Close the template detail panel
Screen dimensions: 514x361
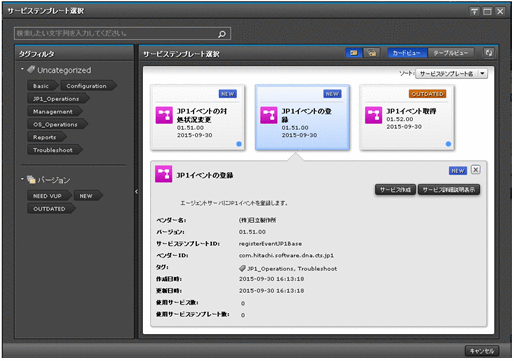pyautogui.click(x=476, y=170)
